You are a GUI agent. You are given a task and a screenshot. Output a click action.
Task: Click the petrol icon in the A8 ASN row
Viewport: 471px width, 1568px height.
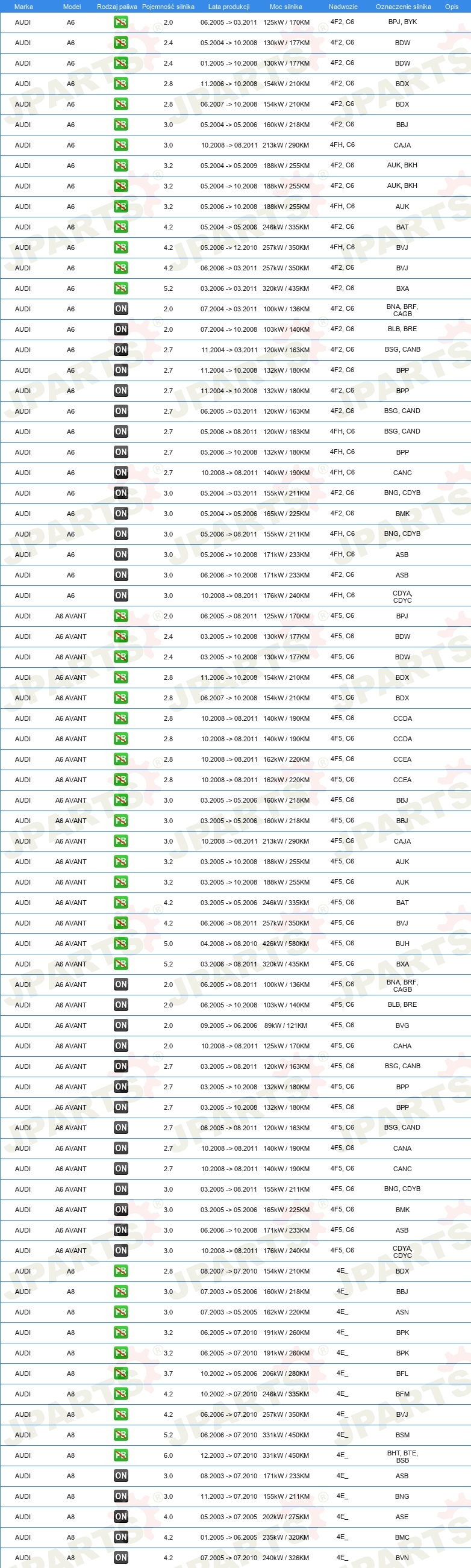coord(120,1311)
